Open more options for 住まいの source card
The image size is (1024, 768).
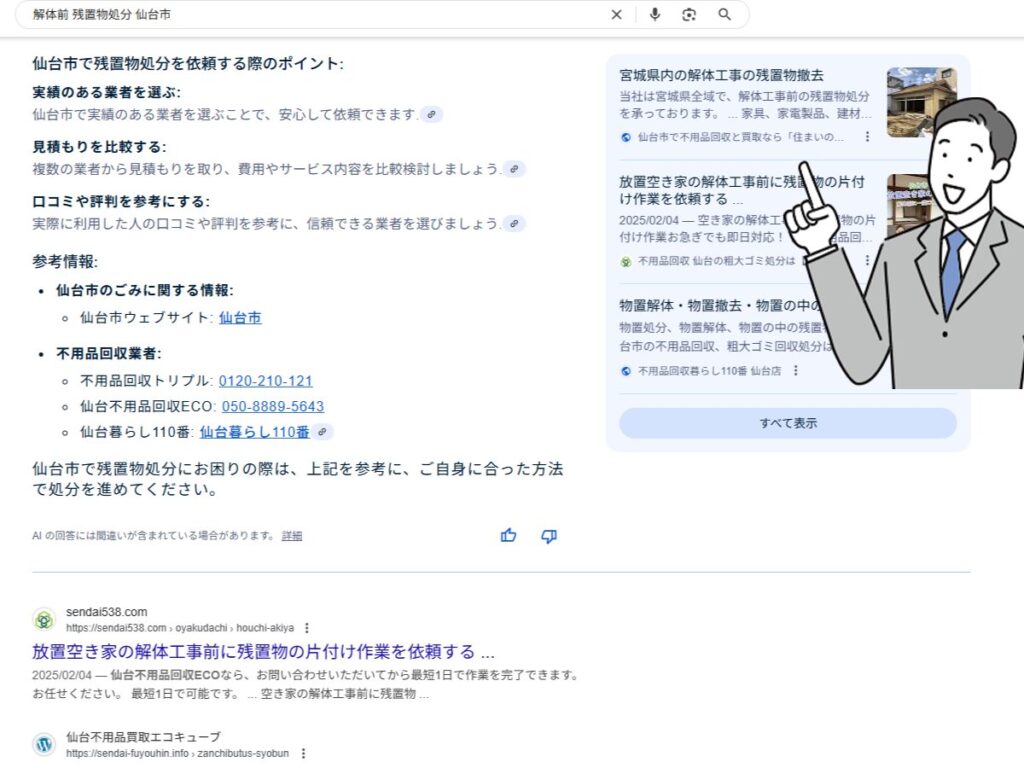867,136
